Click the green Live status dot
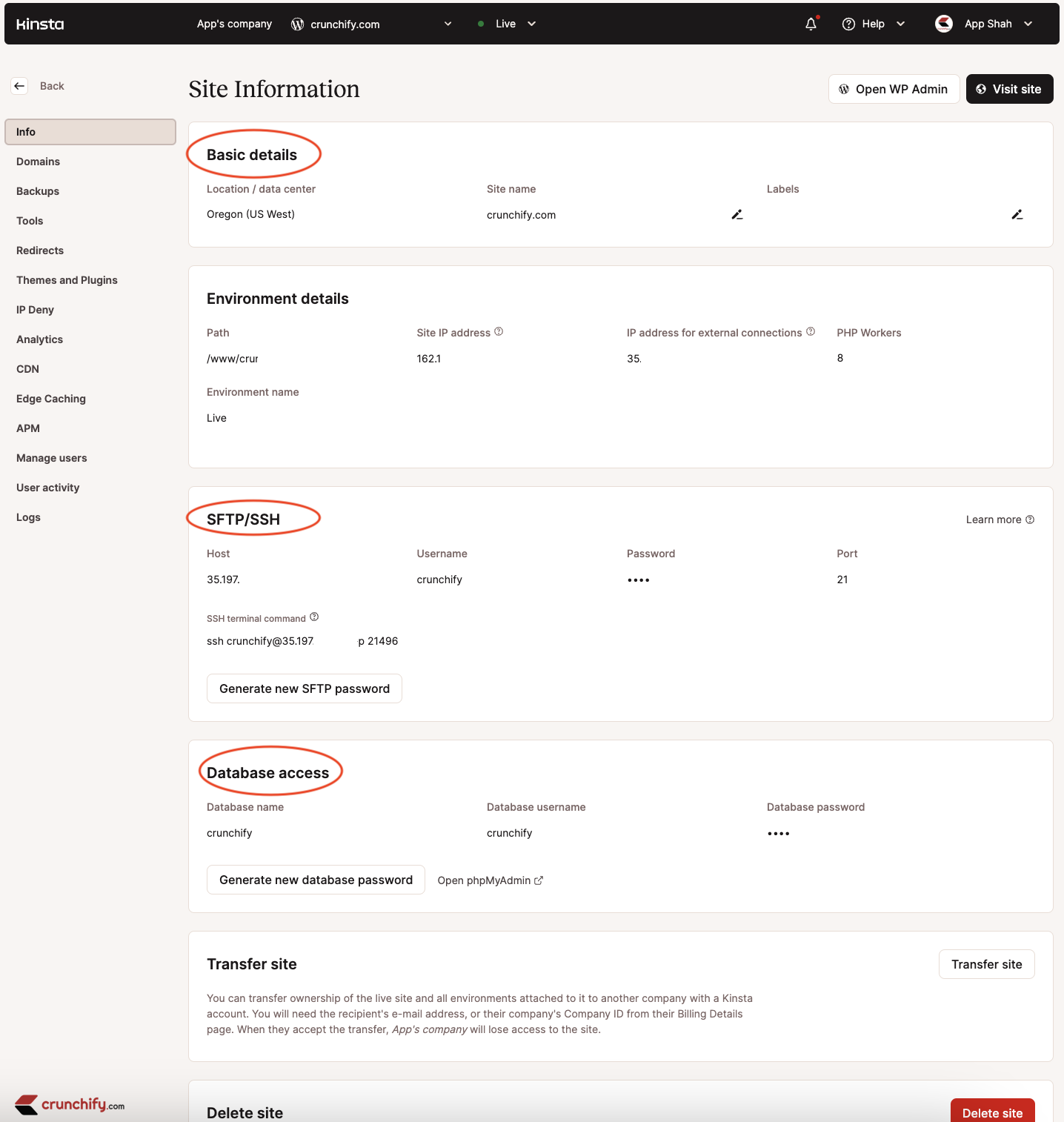1064x1122 pixels. tap(481, 24)
